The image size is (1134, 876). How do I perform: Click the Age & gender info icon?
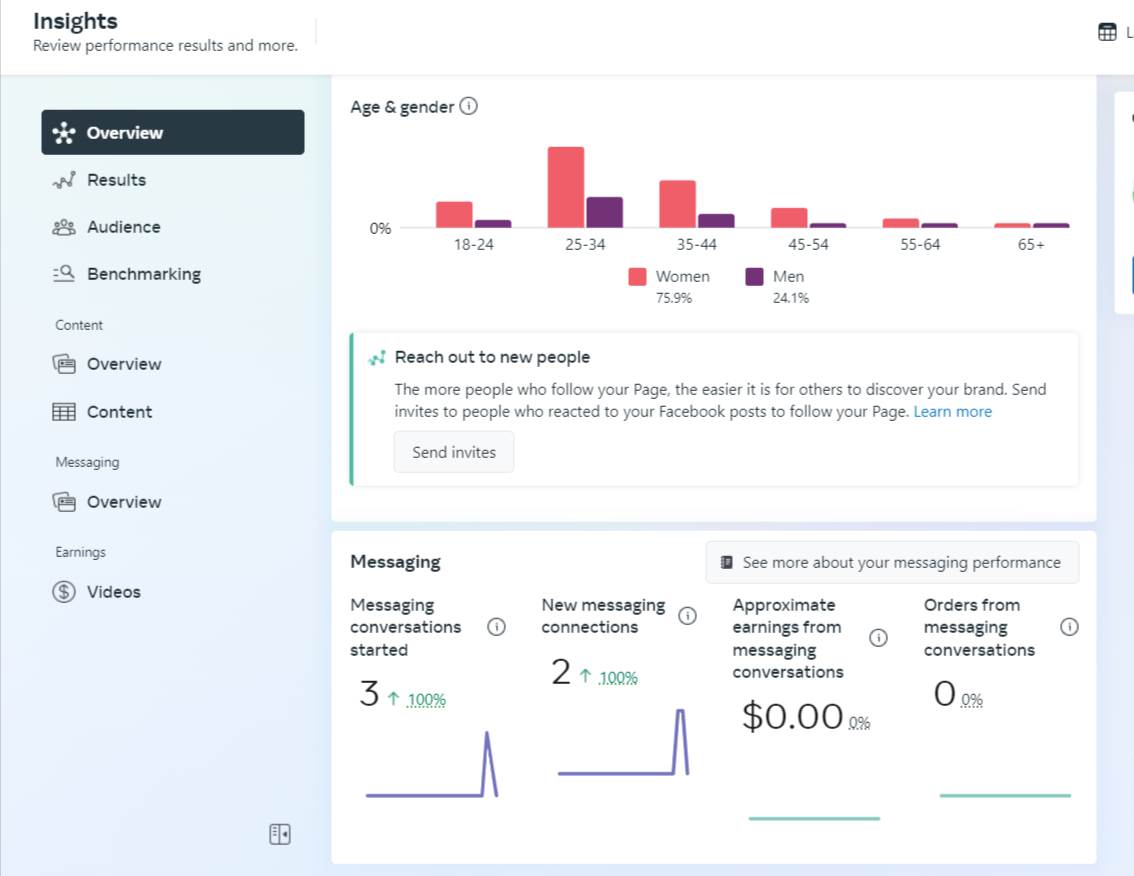coord(468,106)
